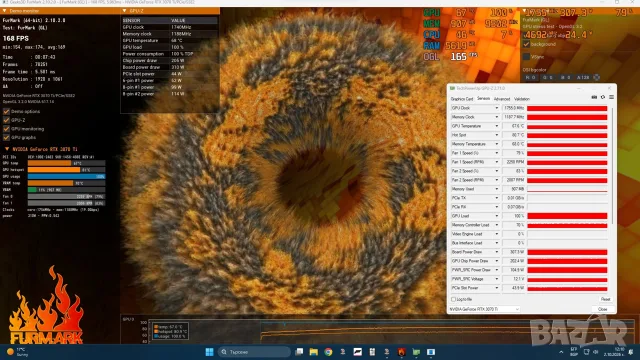
Task: Click the Reset button in GPU-Z
Action: (x=605, y=299)
